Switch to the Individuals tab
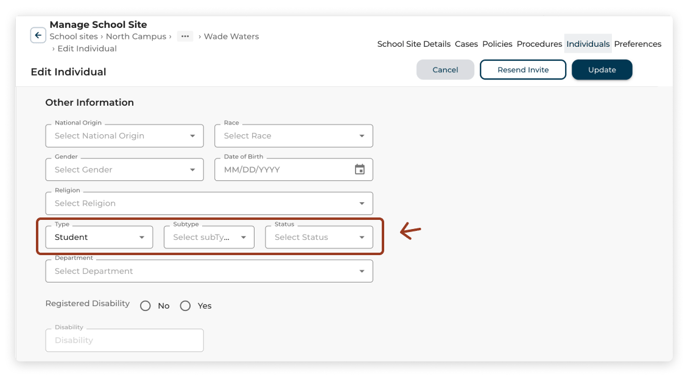 tap(588, 44)
